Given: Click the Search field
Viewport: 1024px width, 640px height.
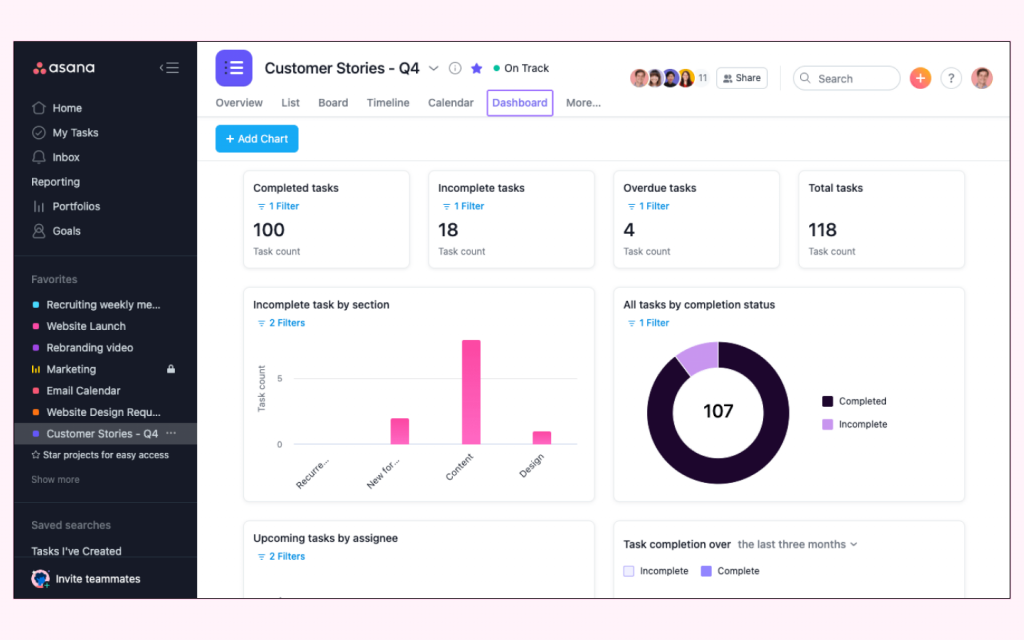Looking at the screenshot, I should click(846, 78).
